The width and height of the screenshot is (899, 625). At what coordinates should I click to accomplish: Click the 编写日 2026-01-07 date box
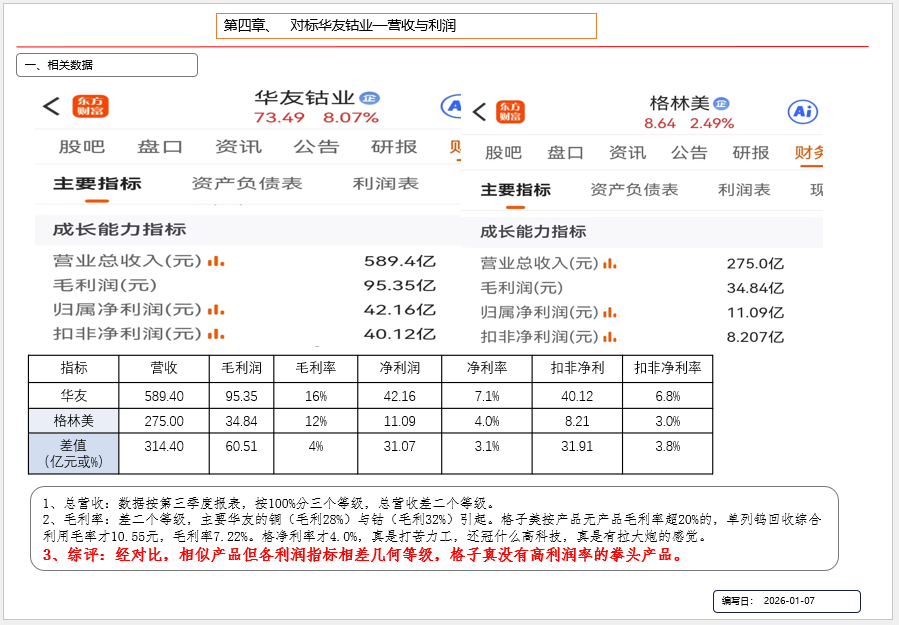[x=787, y=601]
